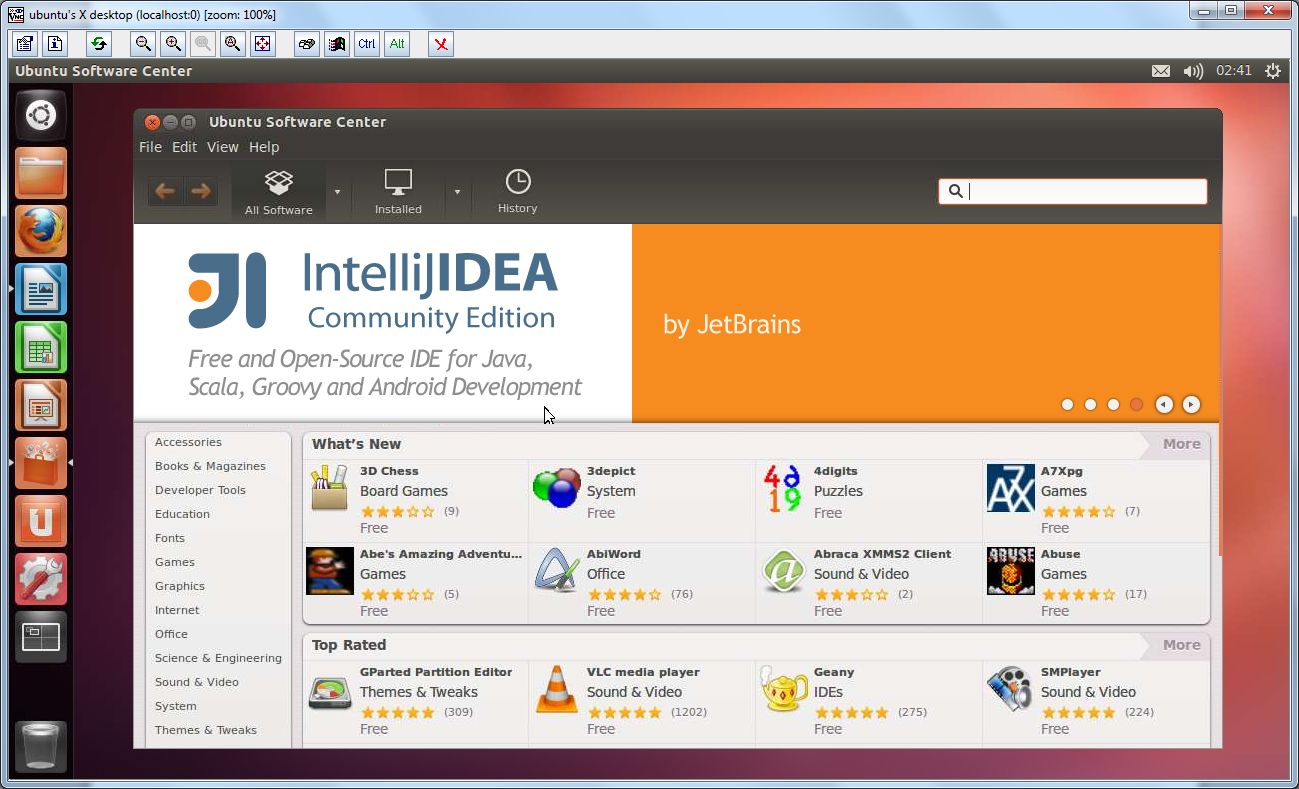Select the Developer Tools category
Image resolution: width=1299 pixels, height=789 pixels.
pos(200,490)
